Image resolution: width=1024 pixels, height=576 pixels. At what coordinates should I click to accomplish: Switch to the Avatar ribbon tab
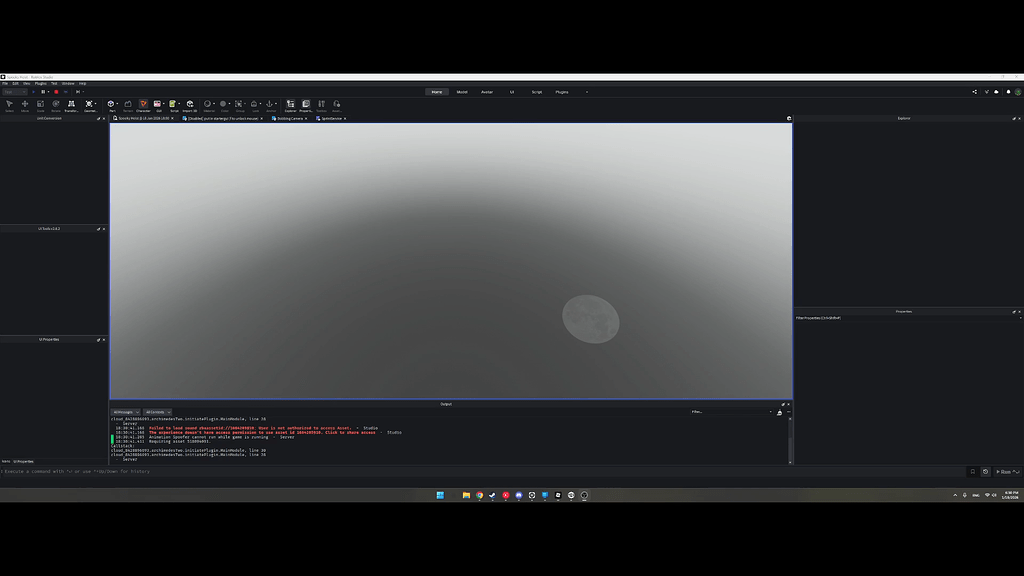pos(487,92)
